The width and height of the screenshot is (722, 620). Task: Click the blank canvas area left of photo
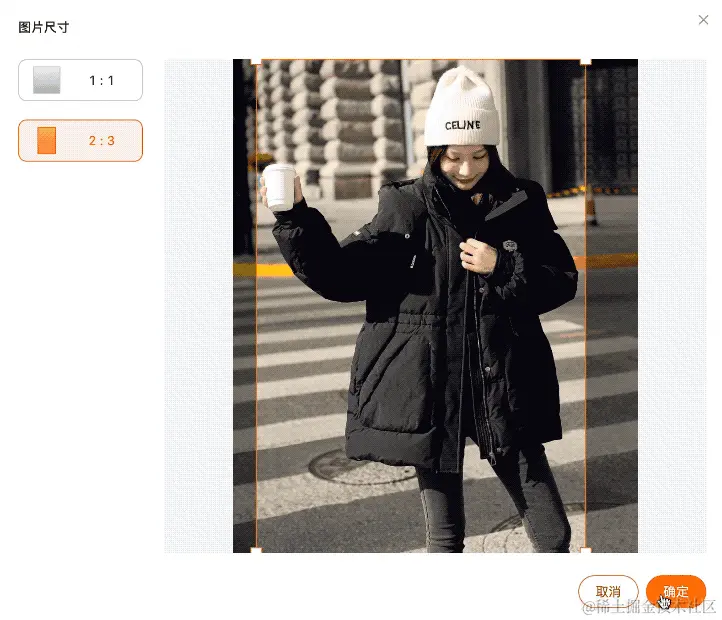pos(198,306)
